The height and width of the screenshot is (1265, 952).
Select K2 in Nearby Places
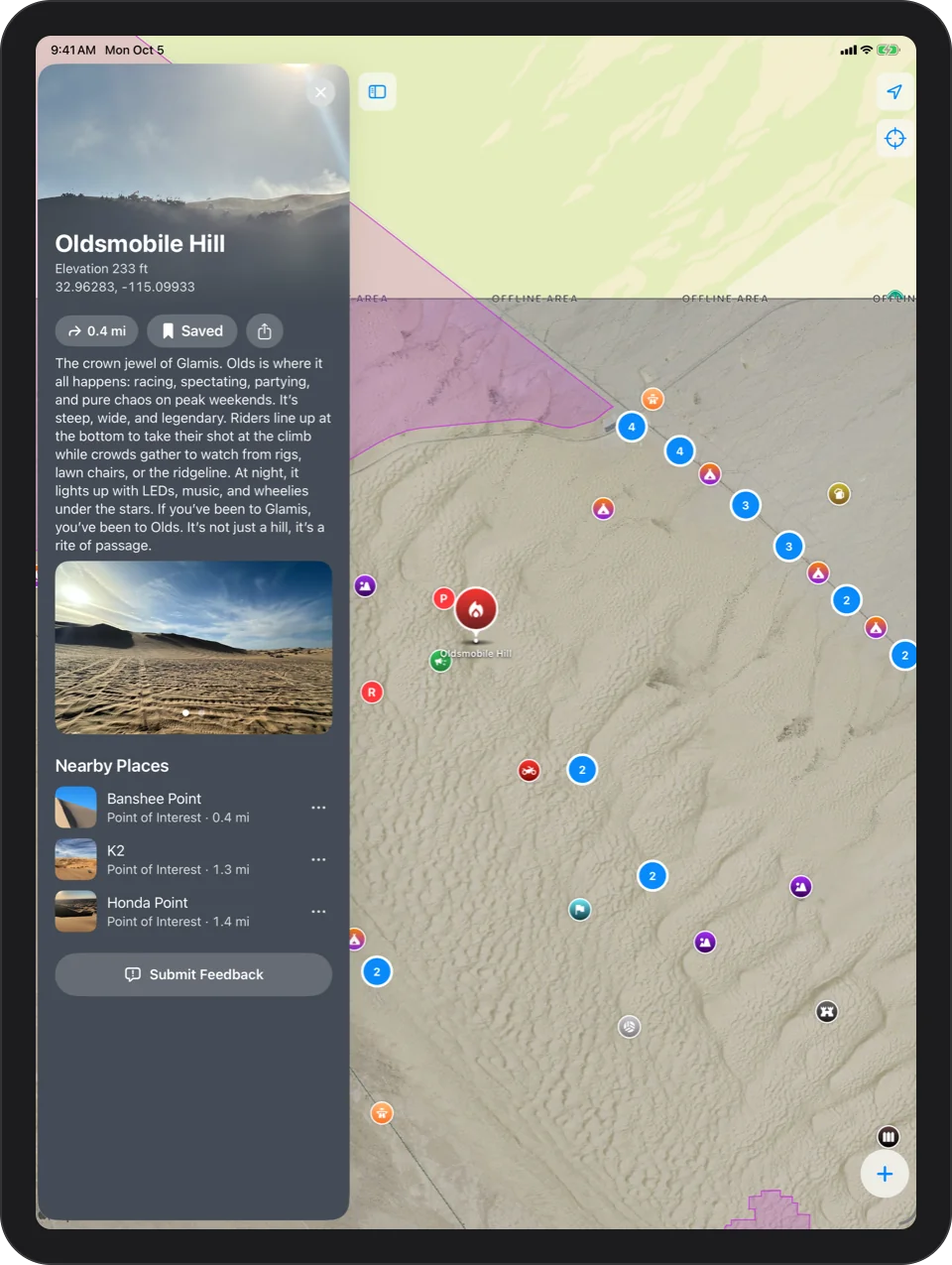[193, 859]
